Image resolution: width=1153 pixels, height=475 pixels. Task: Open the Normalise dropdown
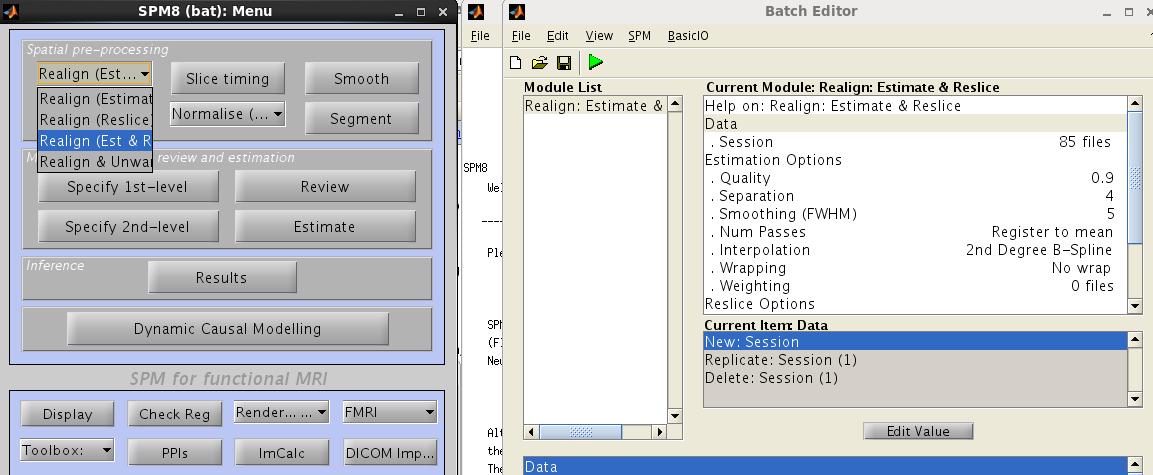click(x=227, y=114)
